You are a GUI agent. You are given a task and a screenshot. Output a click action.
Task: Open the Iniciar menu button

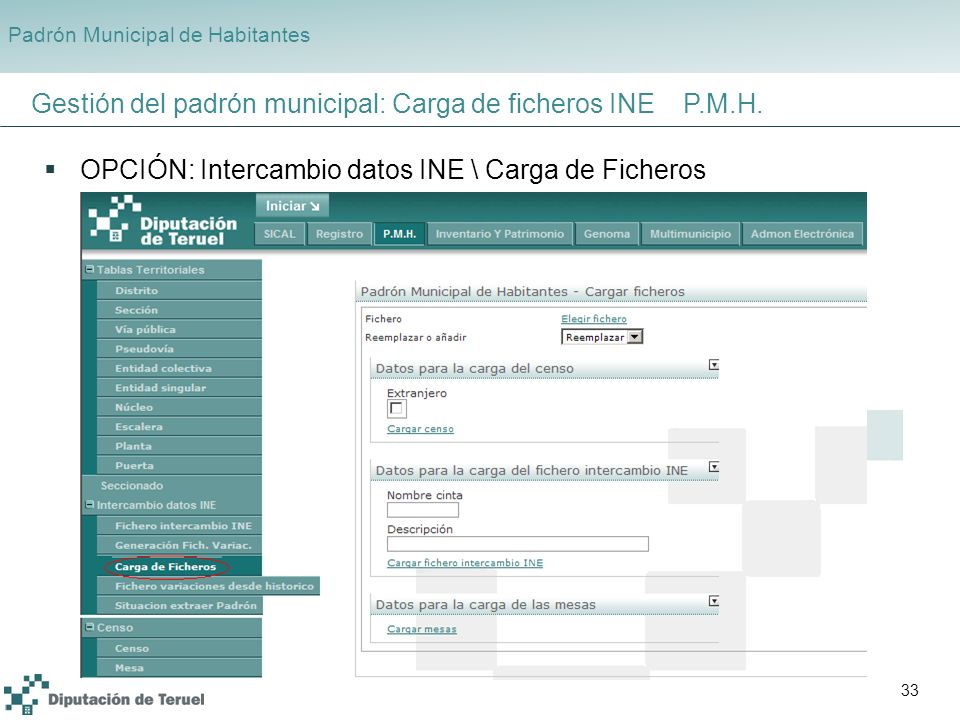[x=292, y=206]
